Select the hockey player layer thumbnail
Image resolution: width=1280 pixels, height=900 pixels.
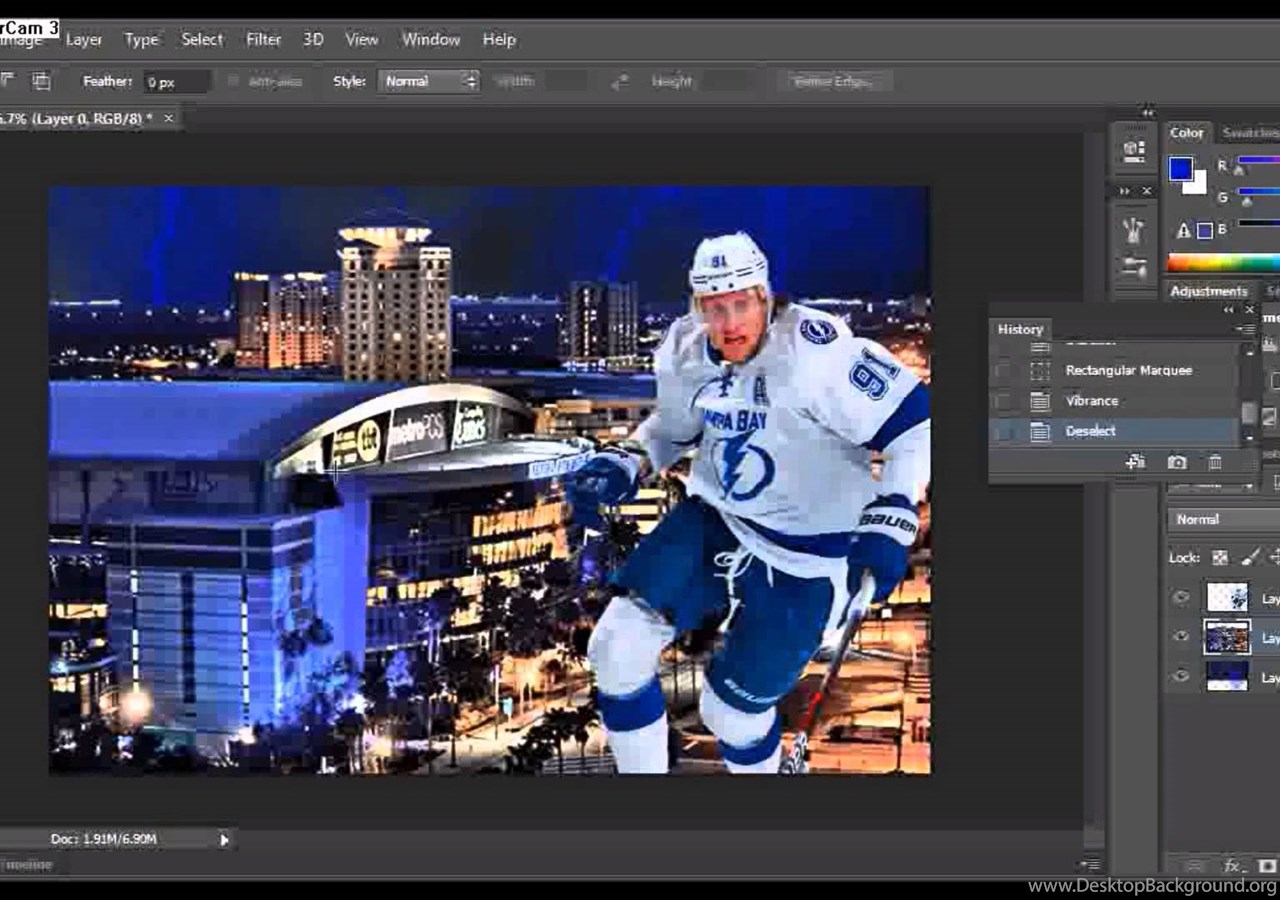(1227, 598)
